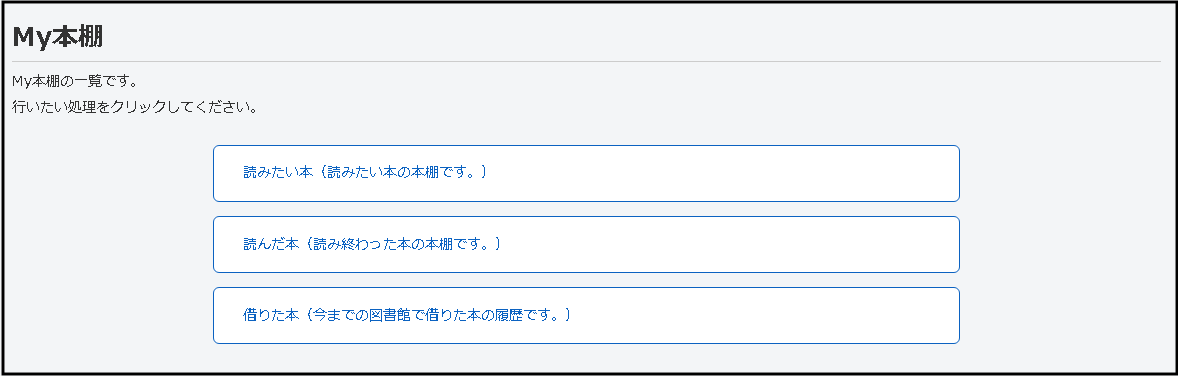Click blank right side of 読みたい本 box
Viewport: 1178px width, 376px height.
tap(751, 173)
